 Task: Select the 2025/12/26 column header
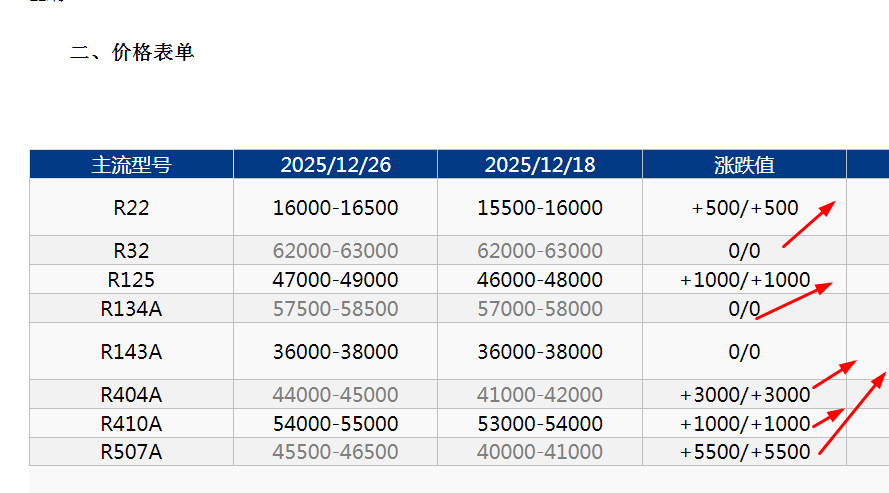coord(336,165)
